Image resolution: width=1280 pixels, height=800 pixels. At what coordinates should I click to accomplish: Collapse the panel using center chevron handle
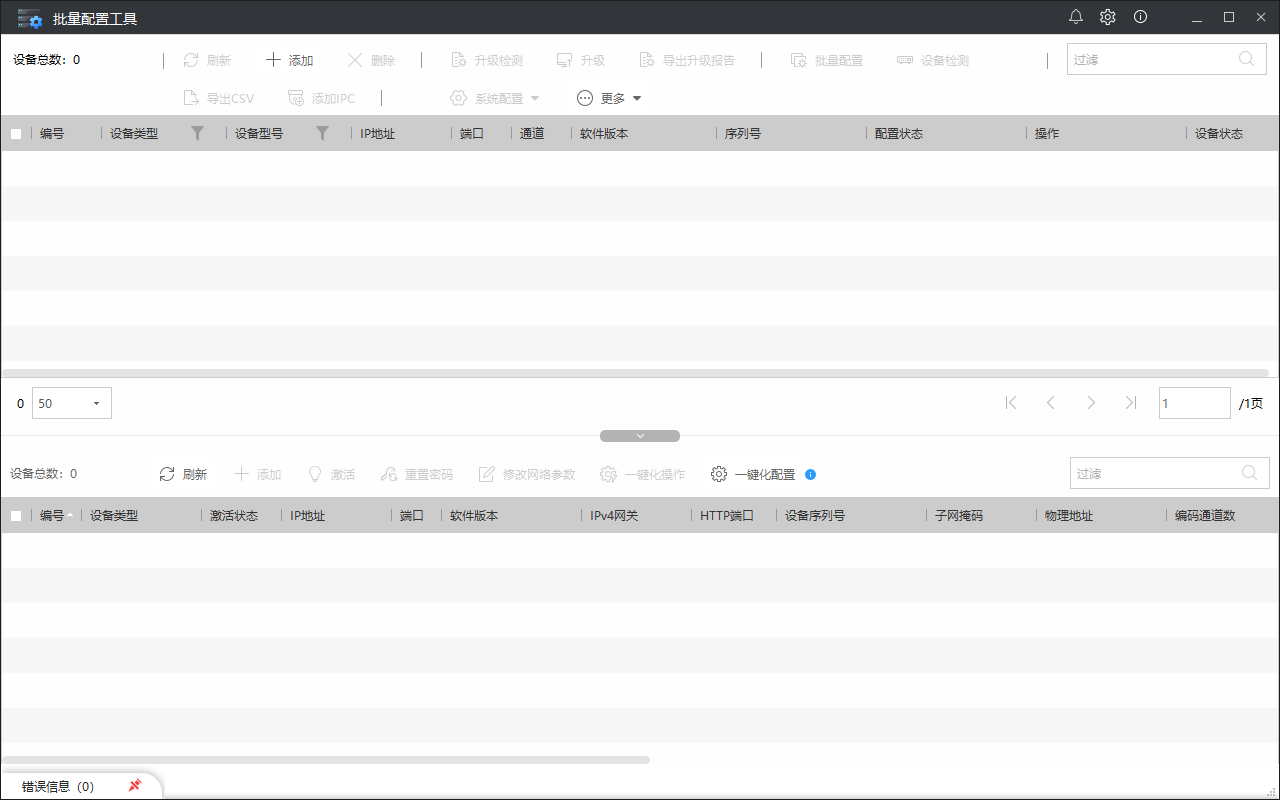(640, 436)
